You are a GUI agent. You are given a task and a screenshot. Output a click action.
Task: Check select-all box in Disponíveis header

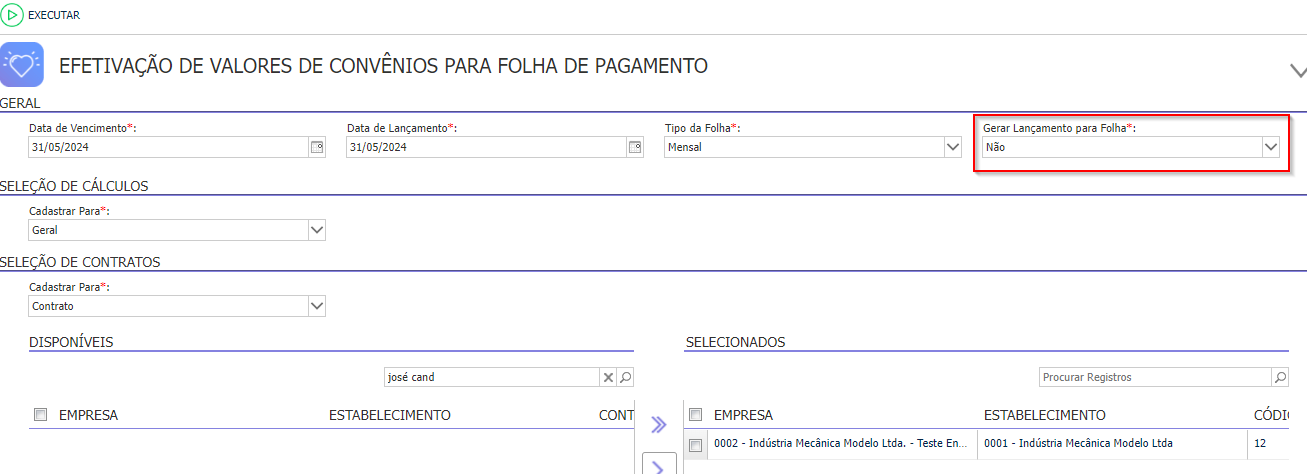pos(40,415)
